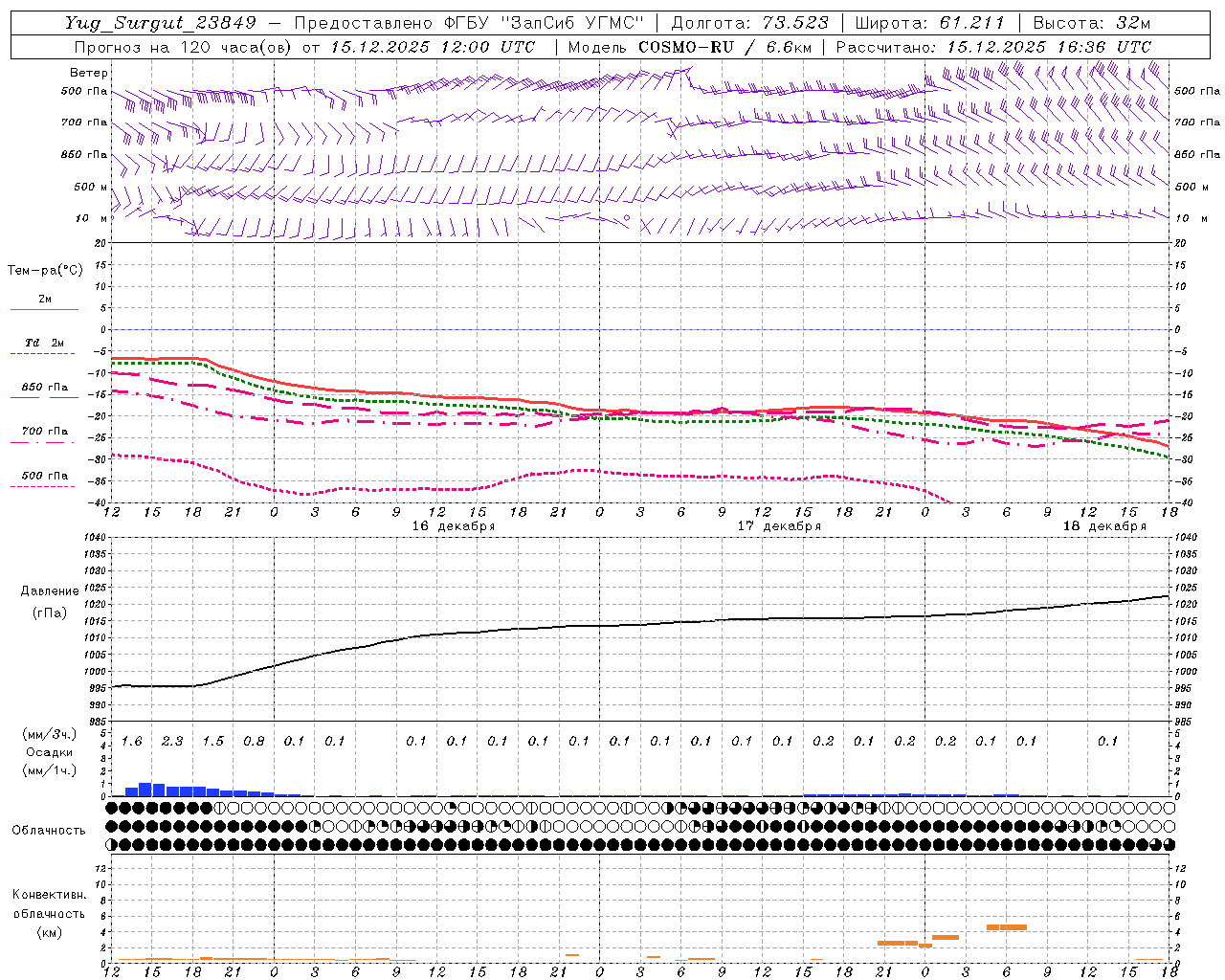Click the "Давление" pressure panel label
Image resolution: width=1225 pixels, height=980 pixels.
49,591
